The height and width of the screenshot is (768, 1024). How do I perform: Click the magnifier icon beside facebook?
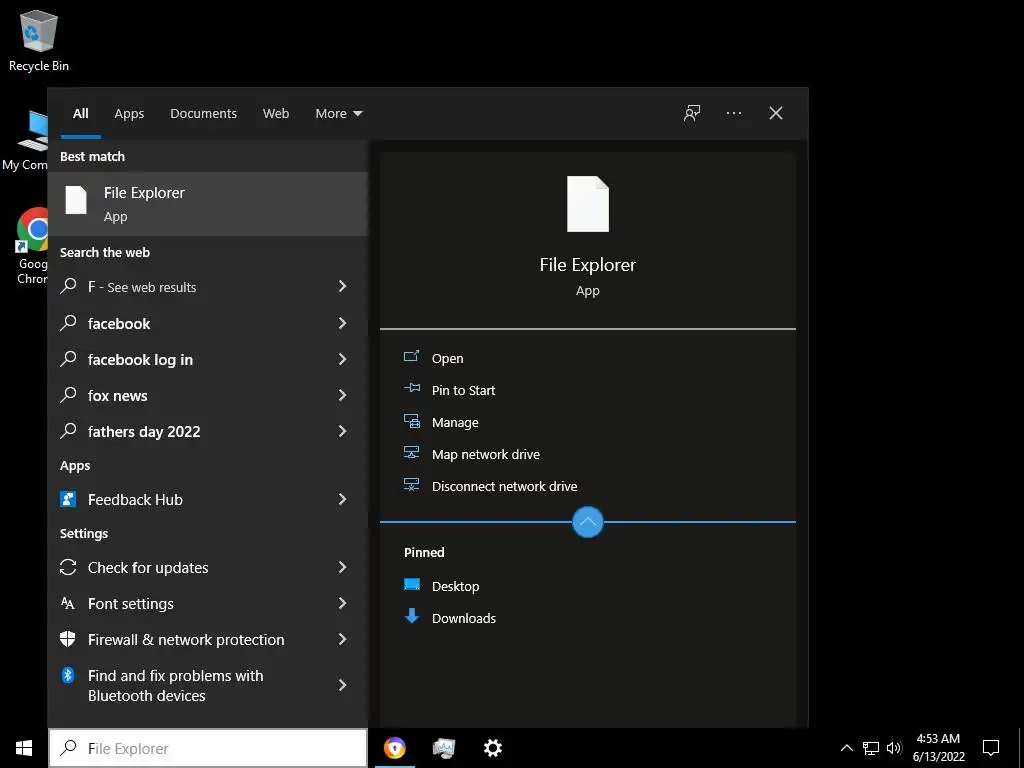pyautogui.click(x=68, y=323)
